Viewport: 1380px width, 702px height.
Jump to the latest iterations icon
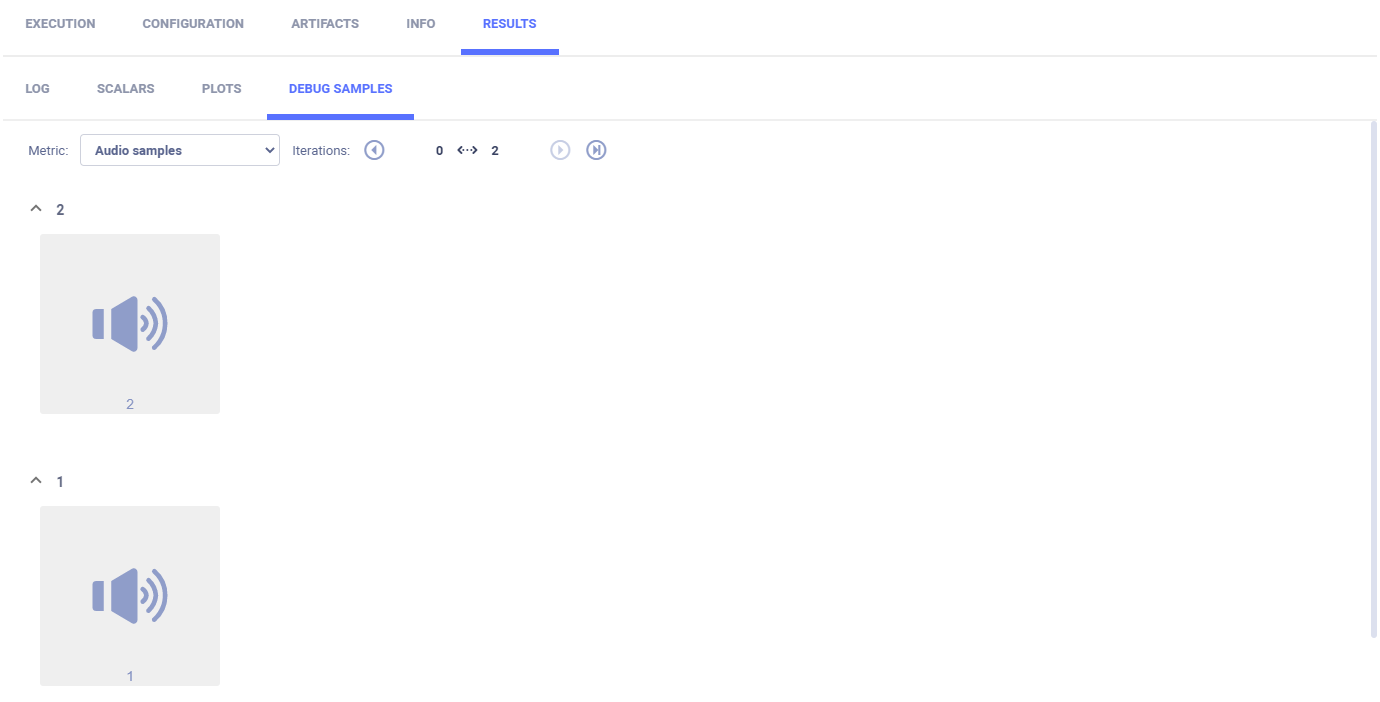click(596, 150)
